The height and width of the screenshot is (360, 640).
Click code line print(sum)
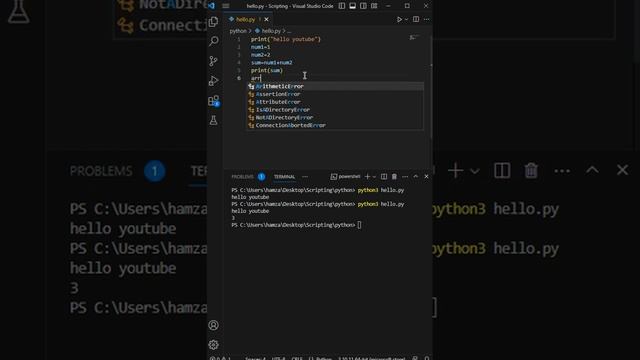click(x=267, y=70)
